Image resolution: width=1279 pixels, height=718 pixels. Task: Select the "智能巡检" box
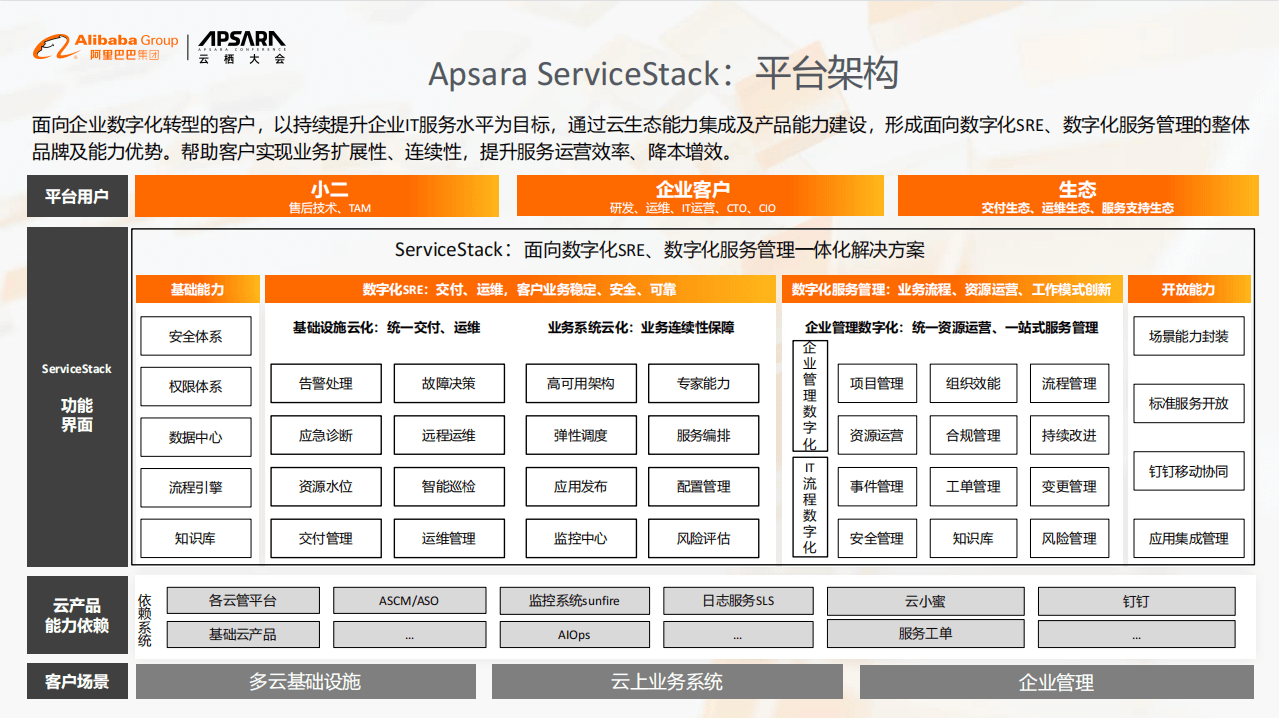tap(449, 487)
